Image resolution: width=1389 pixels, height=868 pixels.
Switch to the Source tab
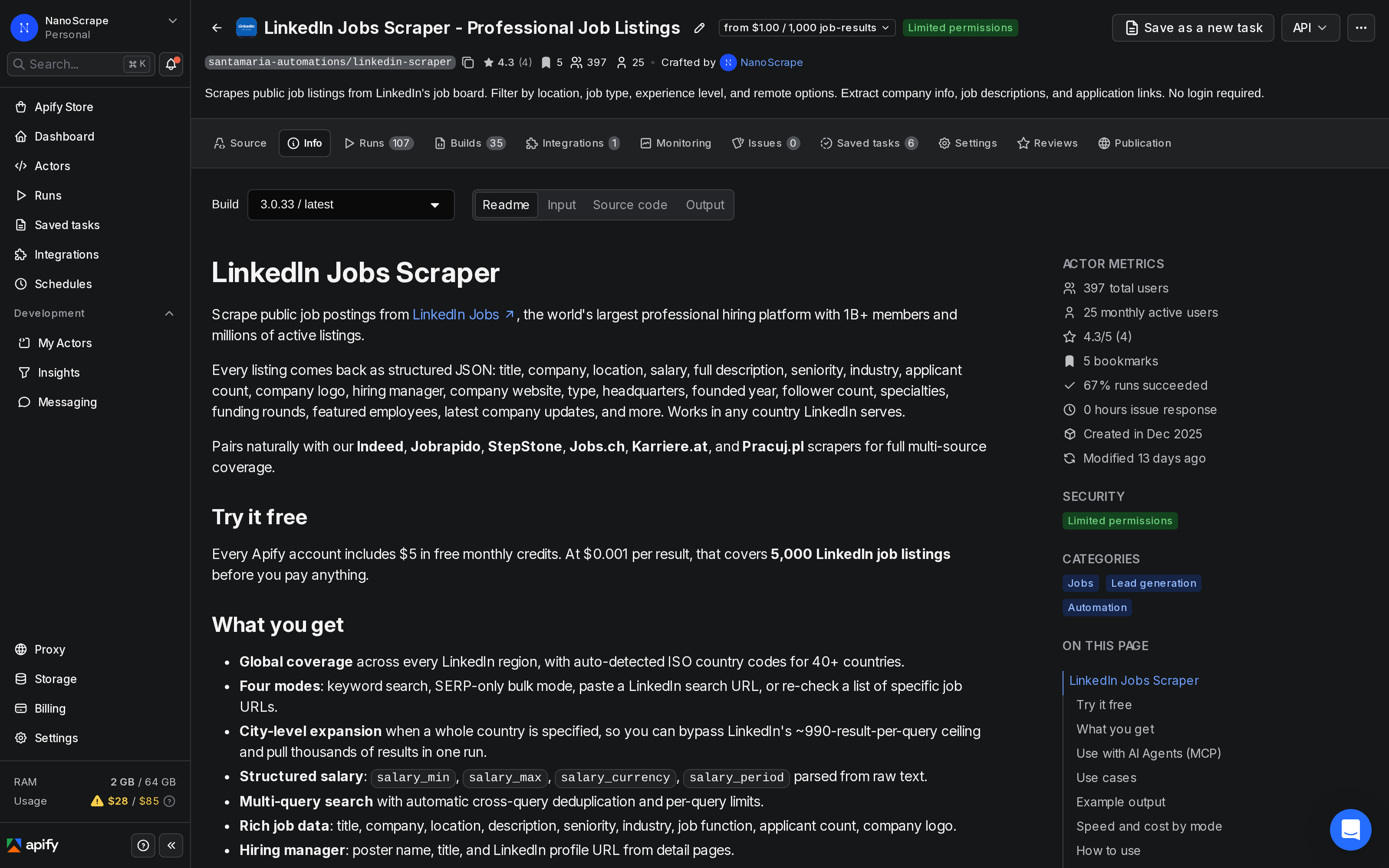click(240, 143)
